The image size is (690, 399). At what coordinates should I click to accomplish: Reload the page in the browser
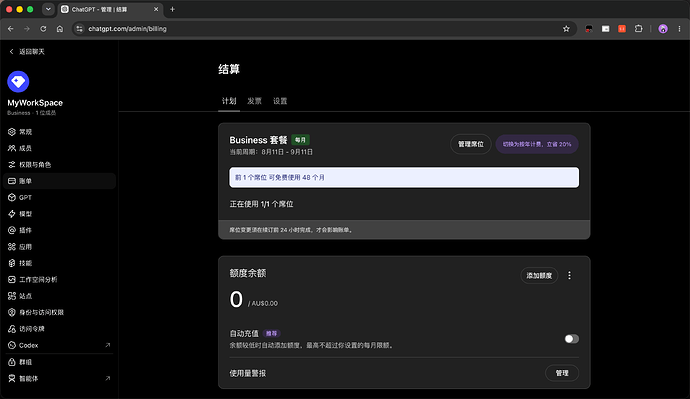[x=43, y=29]
